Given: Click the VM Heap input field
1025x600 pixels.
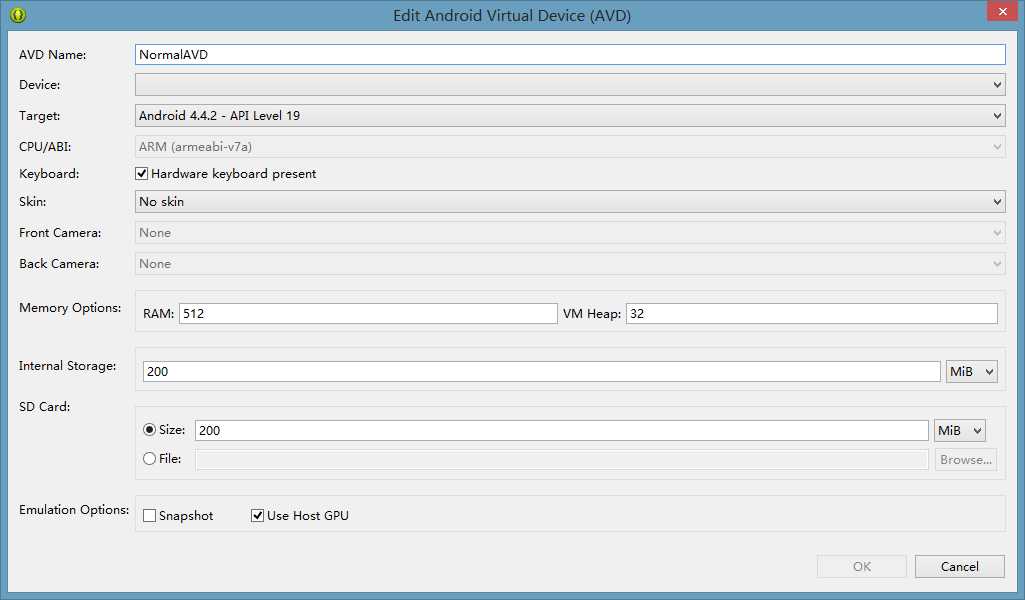Looking at the screenshot, I should 812,314.
